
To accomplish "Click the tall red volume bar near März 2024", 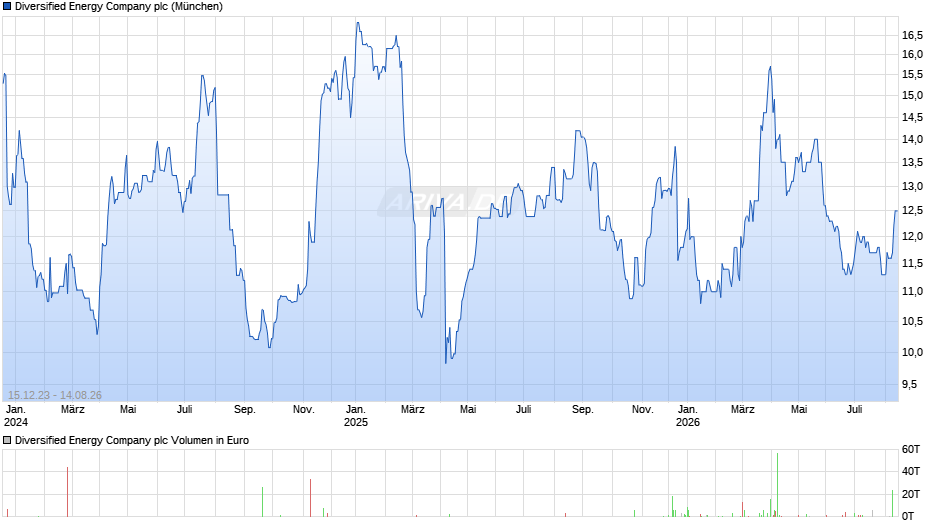I will (x=68, y=492).
